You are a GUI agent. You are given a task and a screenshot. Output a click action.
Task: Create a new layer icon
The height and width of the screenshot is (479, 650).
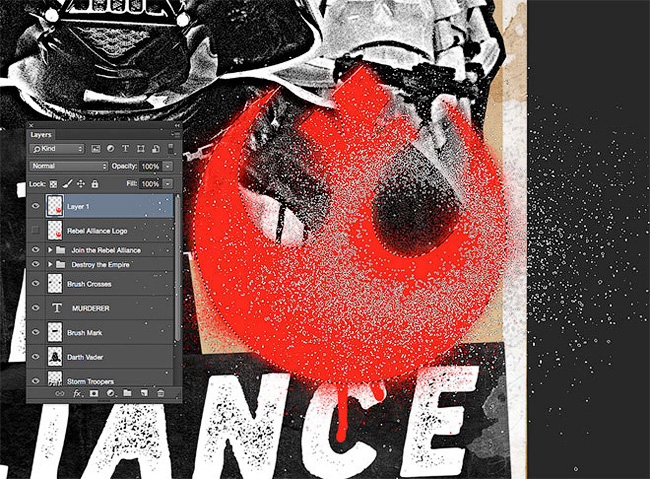click(144, 393)
